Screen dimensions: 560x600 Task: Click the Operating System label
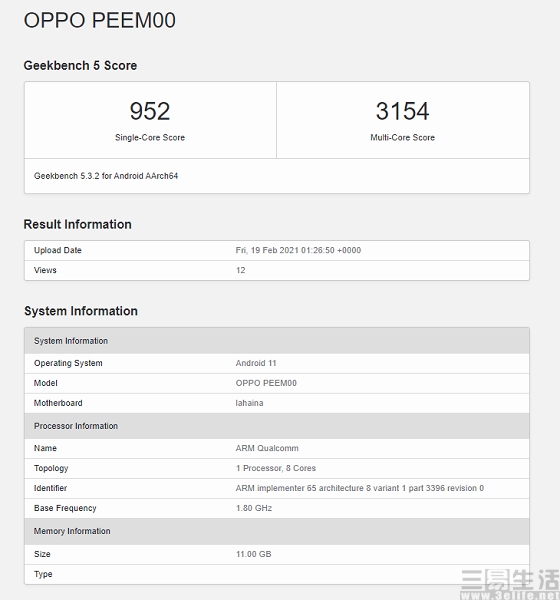pyautogui.click(x=68, y=363)
